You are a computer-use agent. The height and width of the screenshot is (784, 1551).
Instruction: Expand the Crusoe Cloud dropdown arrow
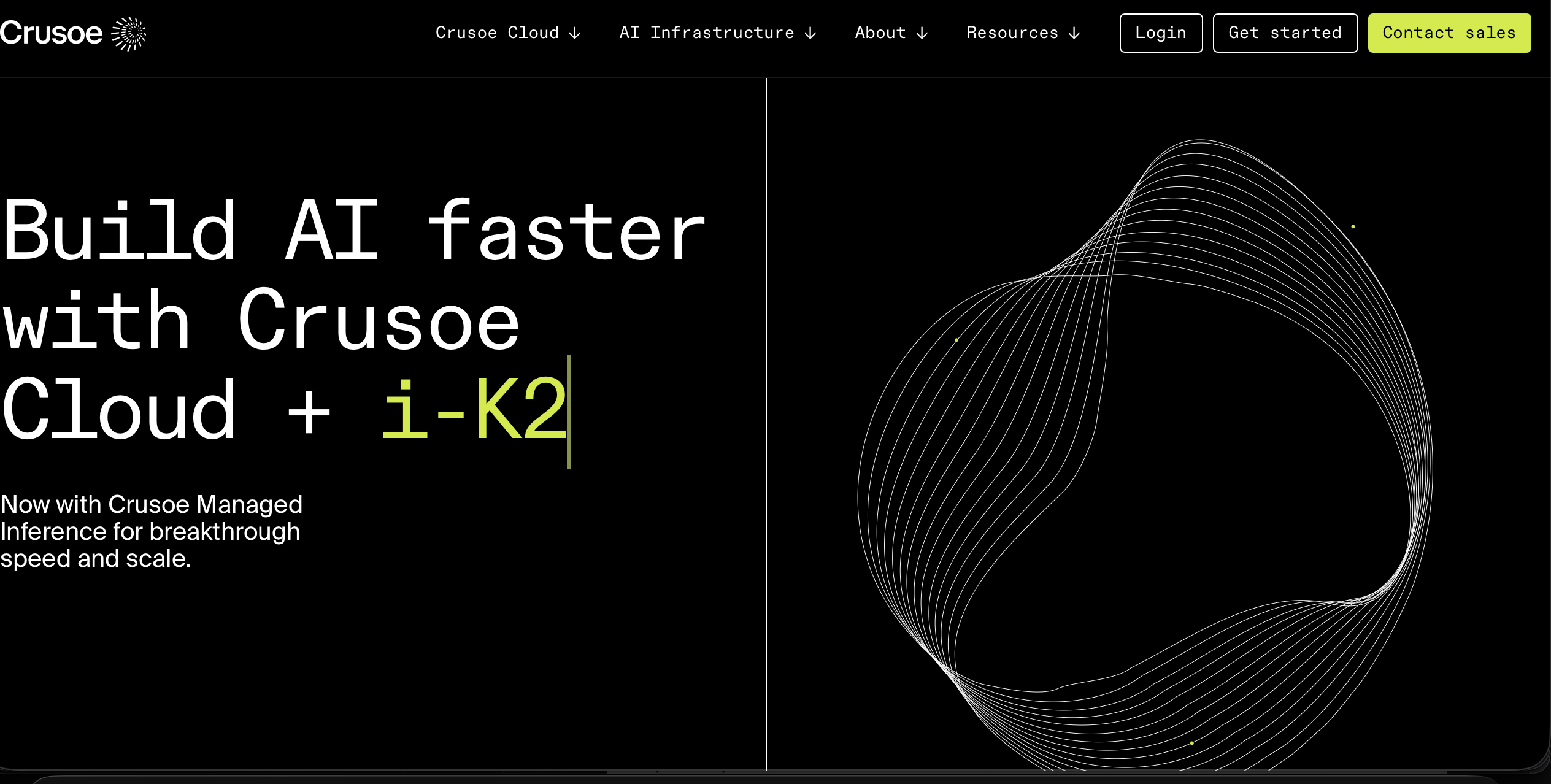pyautogui.click(x=575, y=33)
